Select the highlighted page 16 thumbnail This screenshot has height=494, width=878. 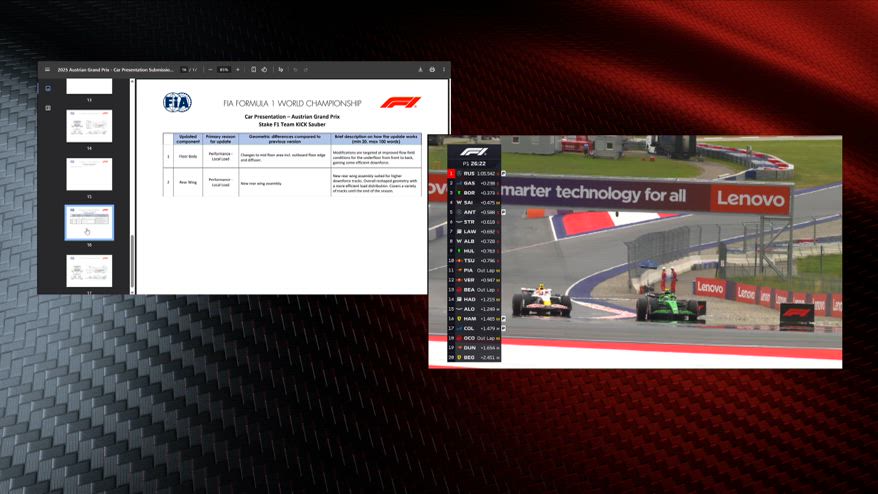click(89, 222)
